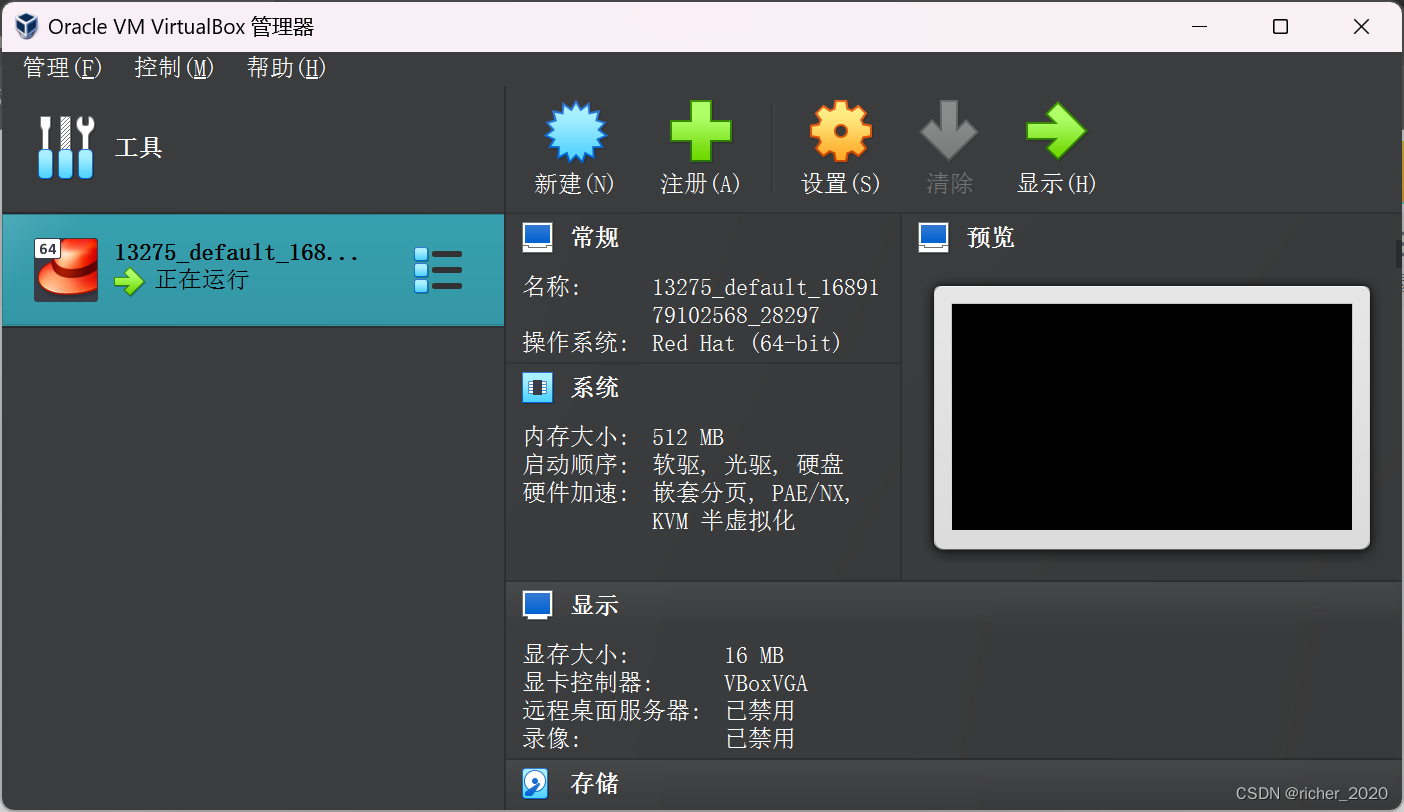Click 远程桌面服务器 已禁用 value
Viewport: 1404px width, 812px height.
tap(760, 711)
